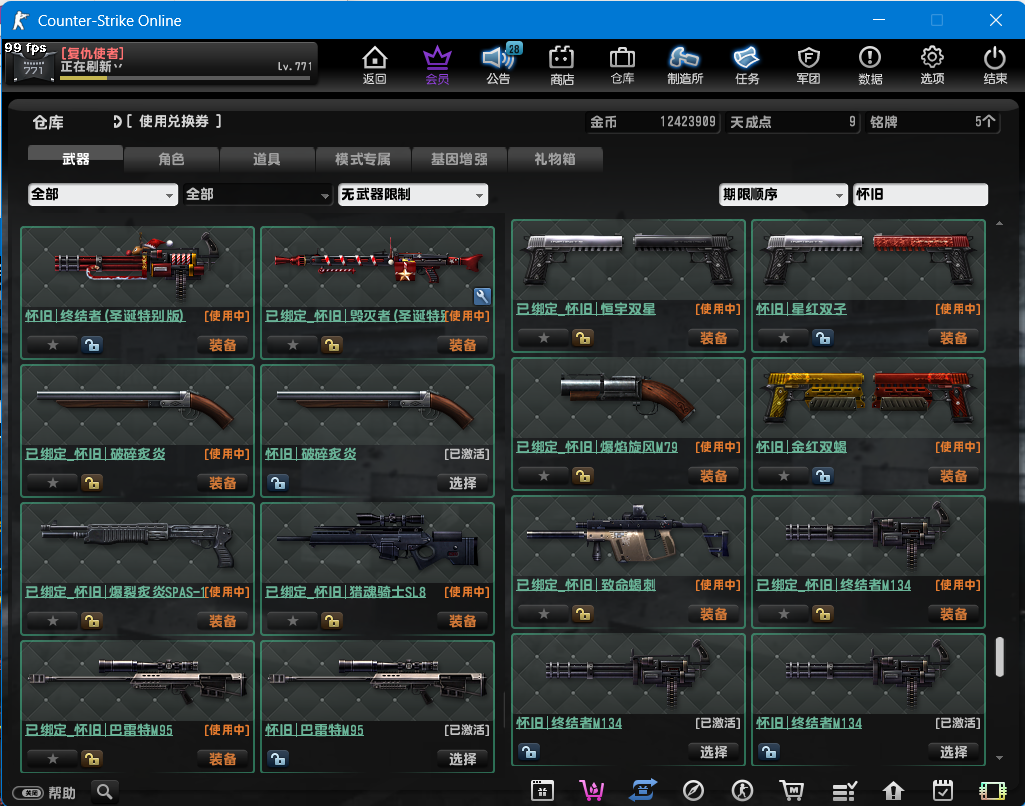Screen dimensions: 1025x806
Task: Open the 期限顺序 sort dropdown
Action: click(x=783, y=194)
